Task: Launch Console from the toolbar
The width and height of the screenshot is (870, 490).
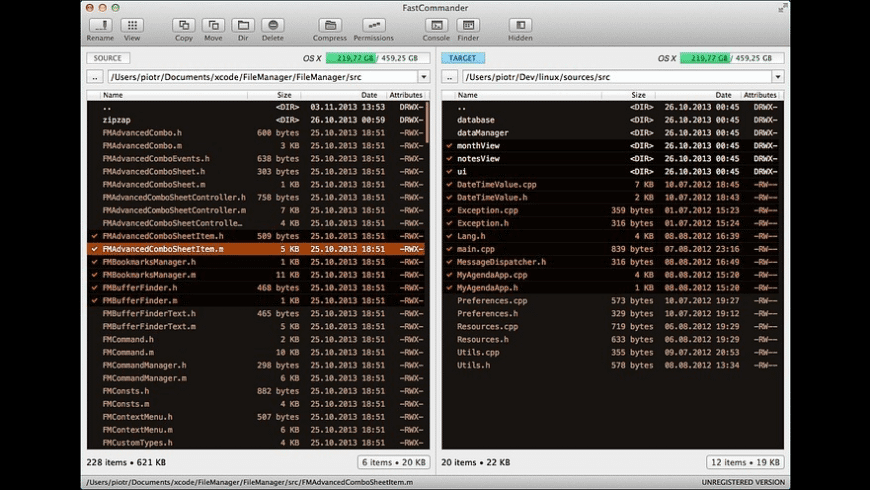Action: pos(436,25)
